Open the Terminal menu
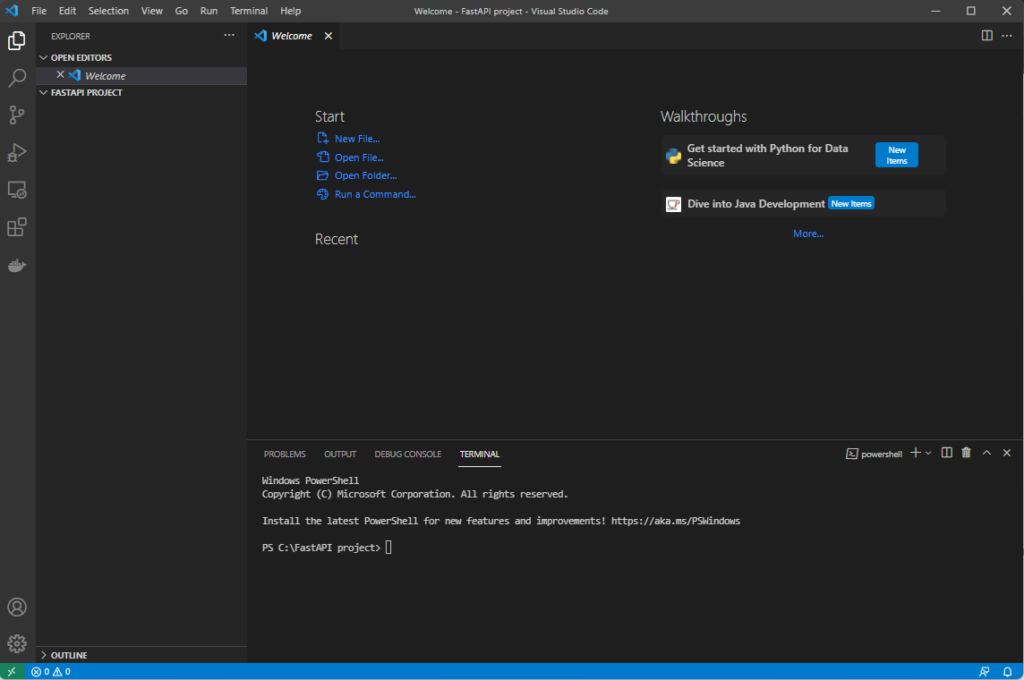1024x680 pixels. [248, 11]
